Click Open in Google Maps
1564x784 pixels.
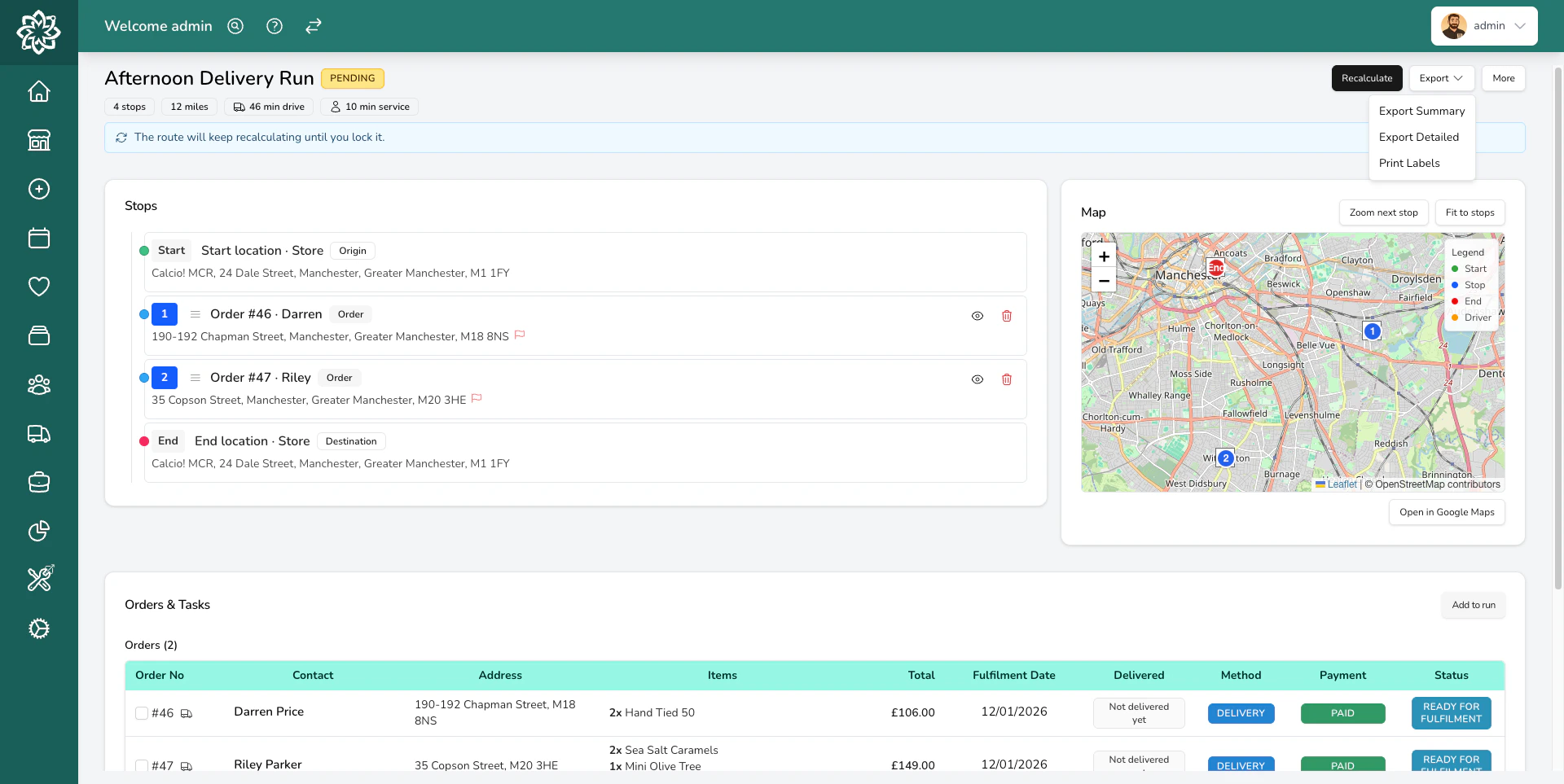[1447, 512]
